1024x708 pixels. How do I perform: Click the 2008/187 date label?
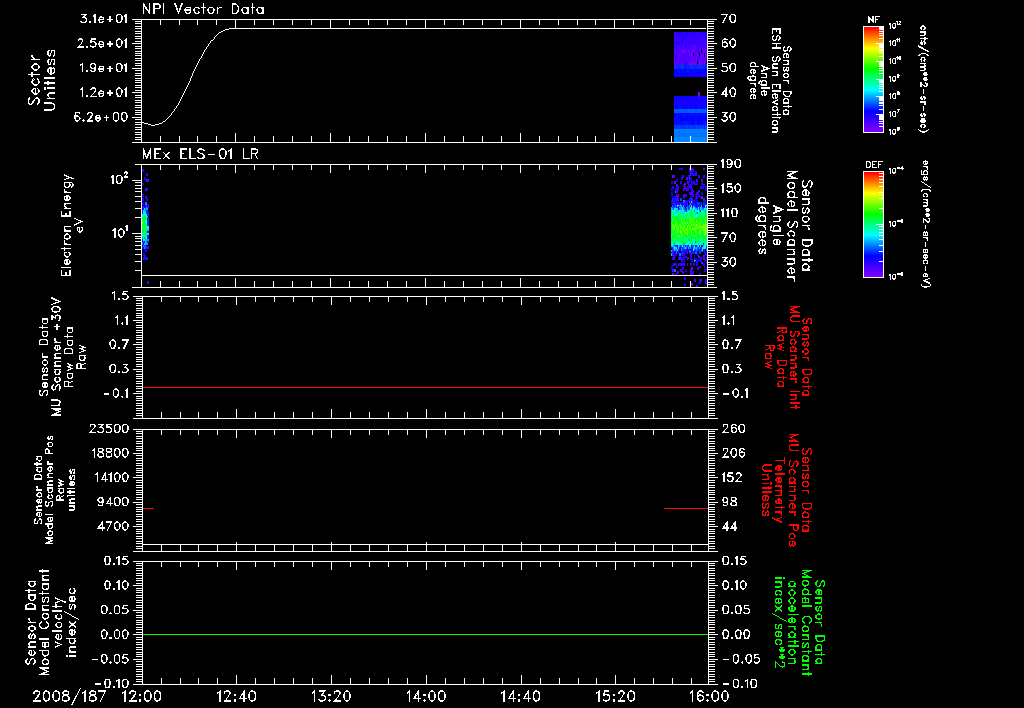click(x=69, y=696)
